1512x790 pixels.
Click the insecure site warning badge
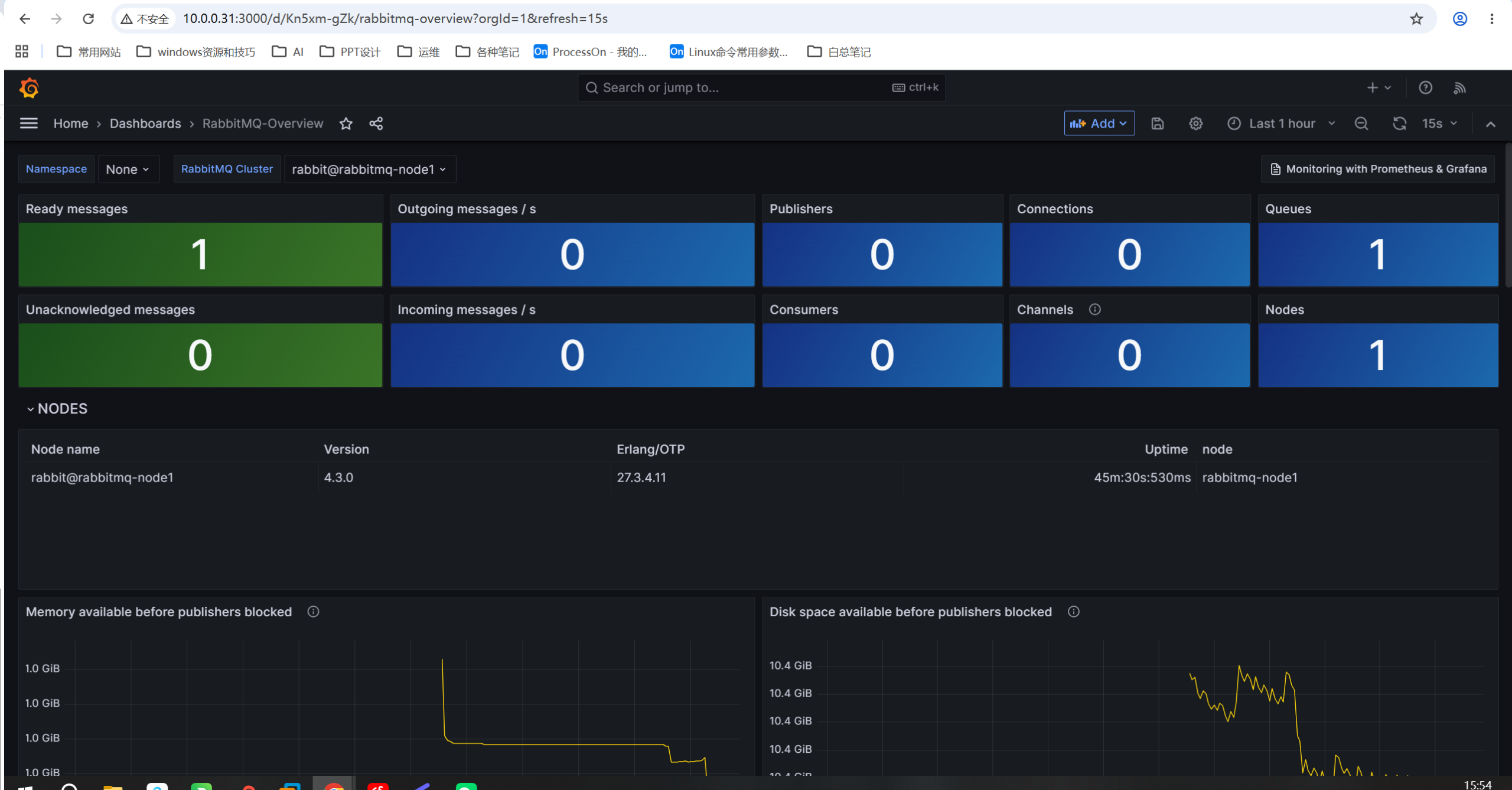tap(145, 19)
